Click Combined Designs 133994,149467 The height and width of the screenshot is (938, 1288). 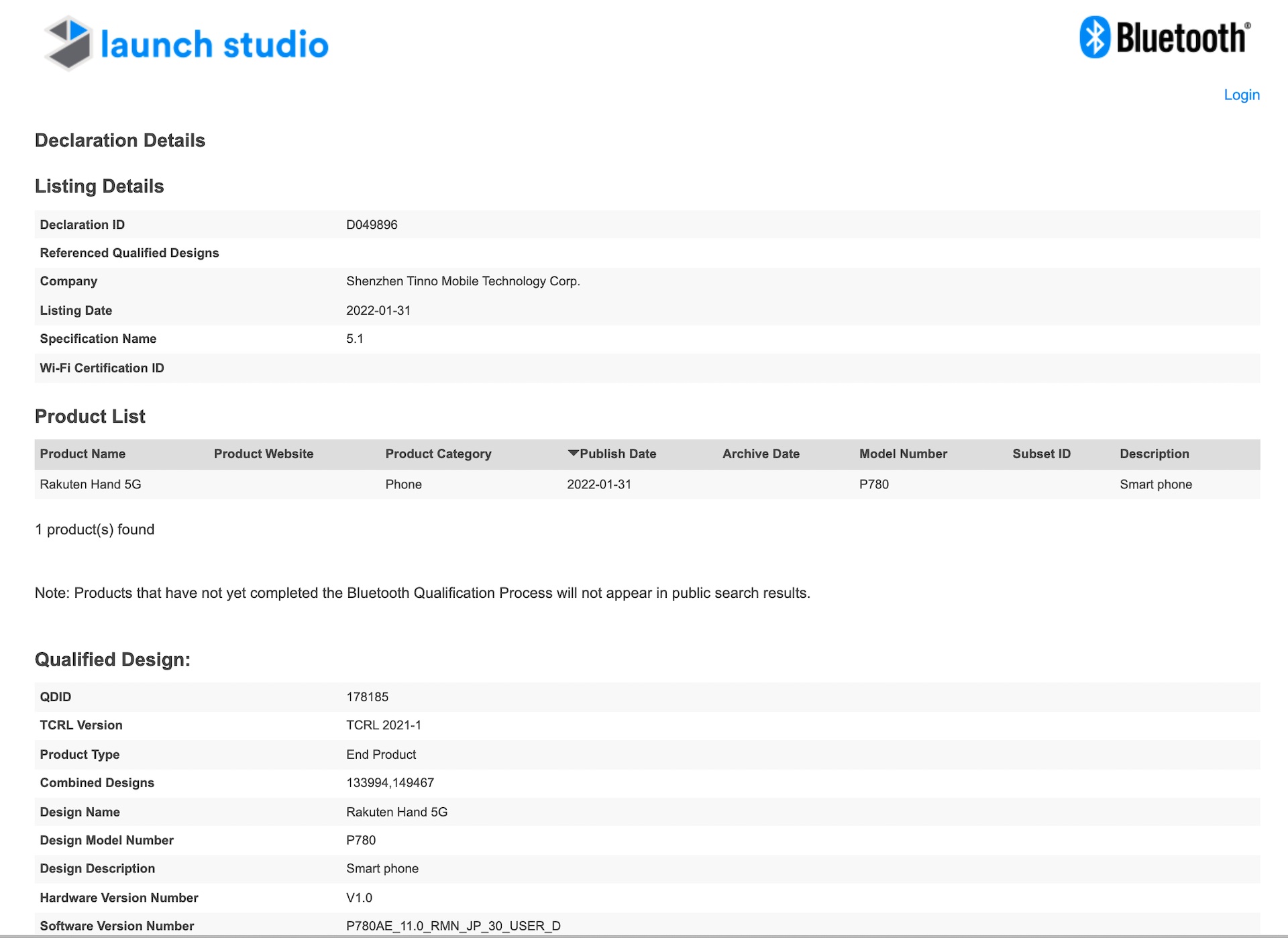[x=390, y=783]
